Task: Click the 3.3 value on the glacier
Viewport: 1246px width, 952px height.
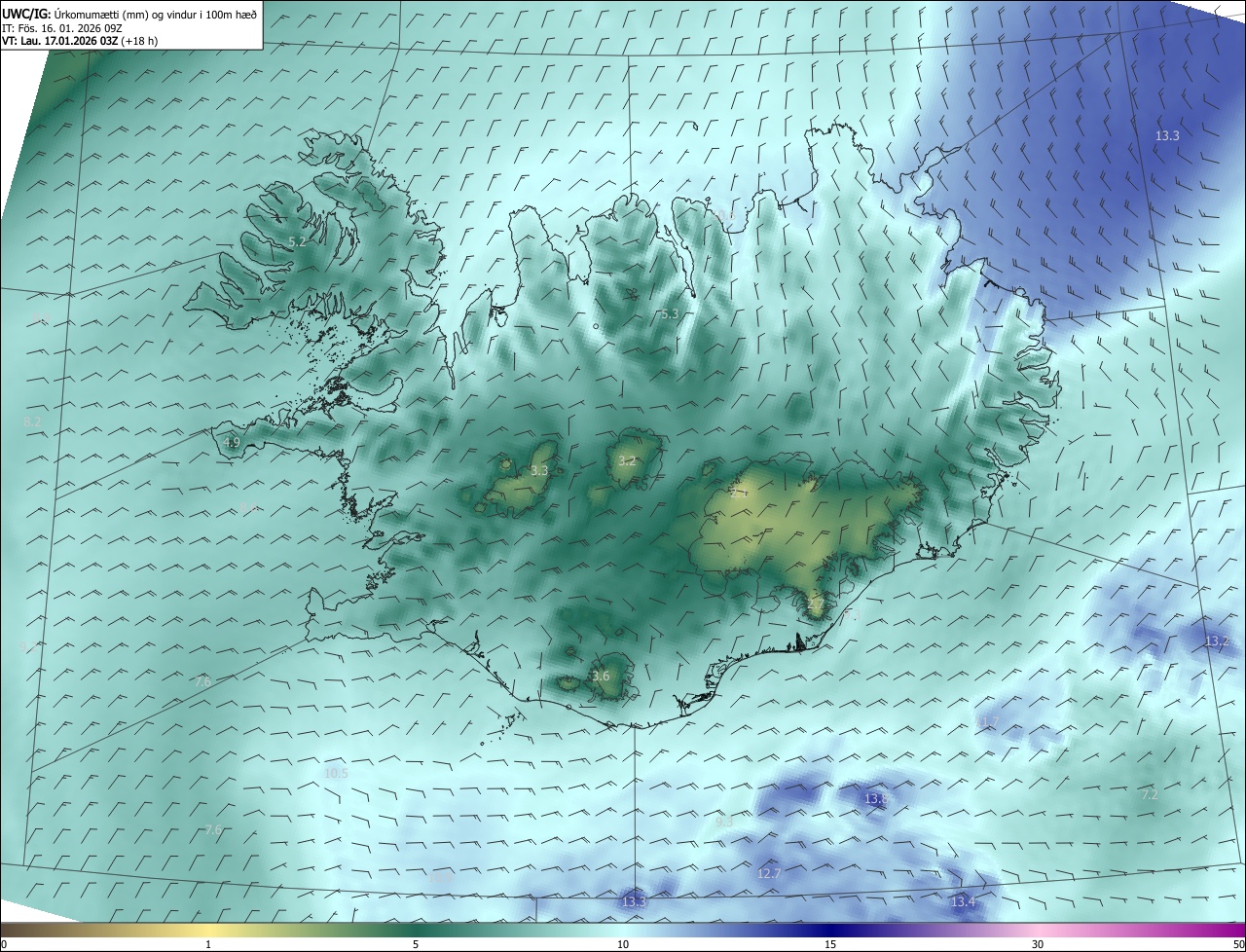Action: pyautogui.click(x=539, y=471)
